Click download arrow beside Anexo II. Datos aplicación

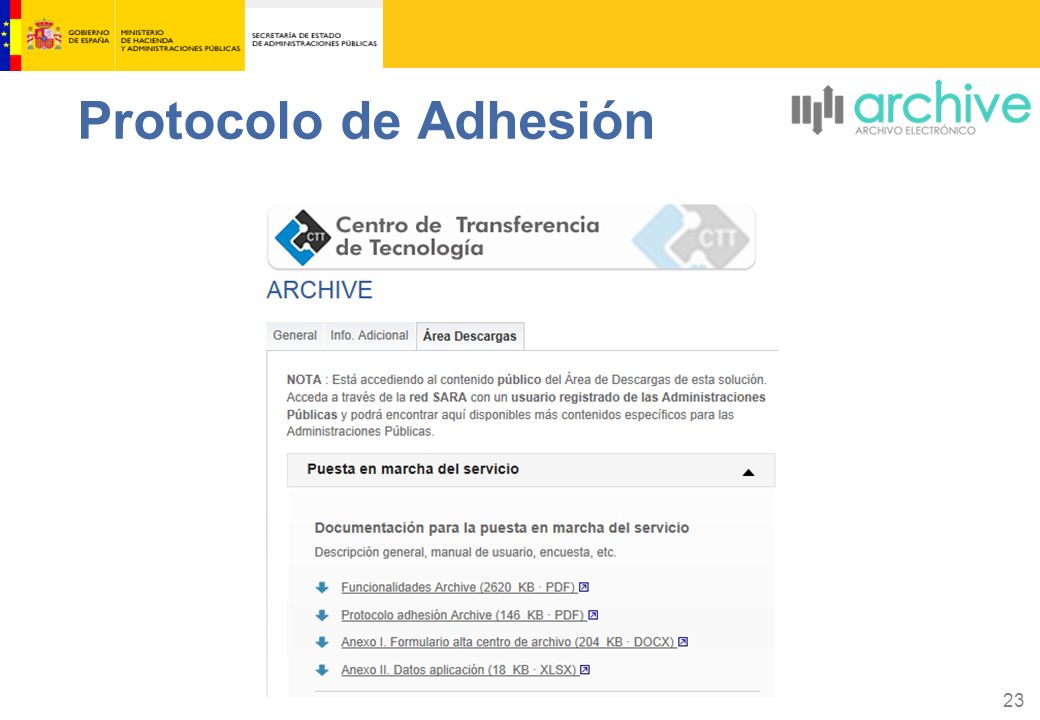(x=322, y=670)
